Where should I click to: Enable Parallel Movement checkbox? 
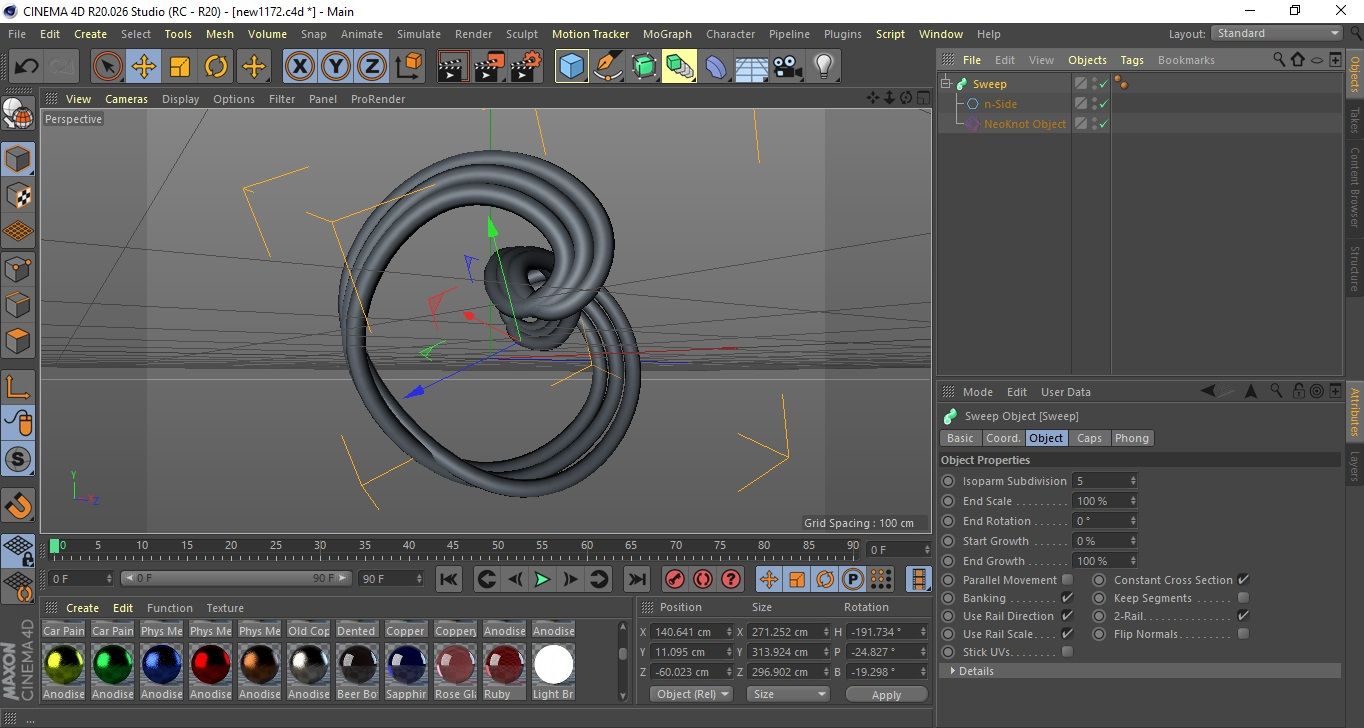1067,580
